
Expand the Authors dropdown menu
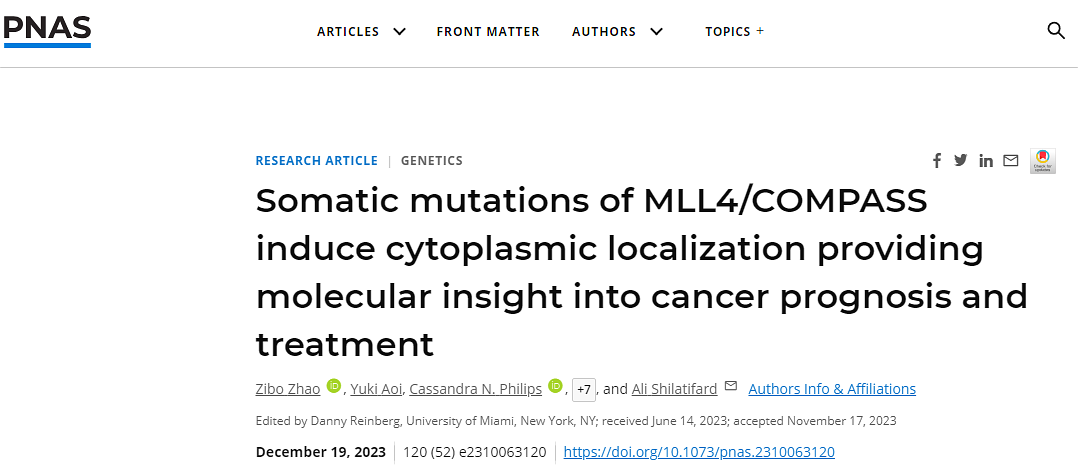tap(617, 32)
